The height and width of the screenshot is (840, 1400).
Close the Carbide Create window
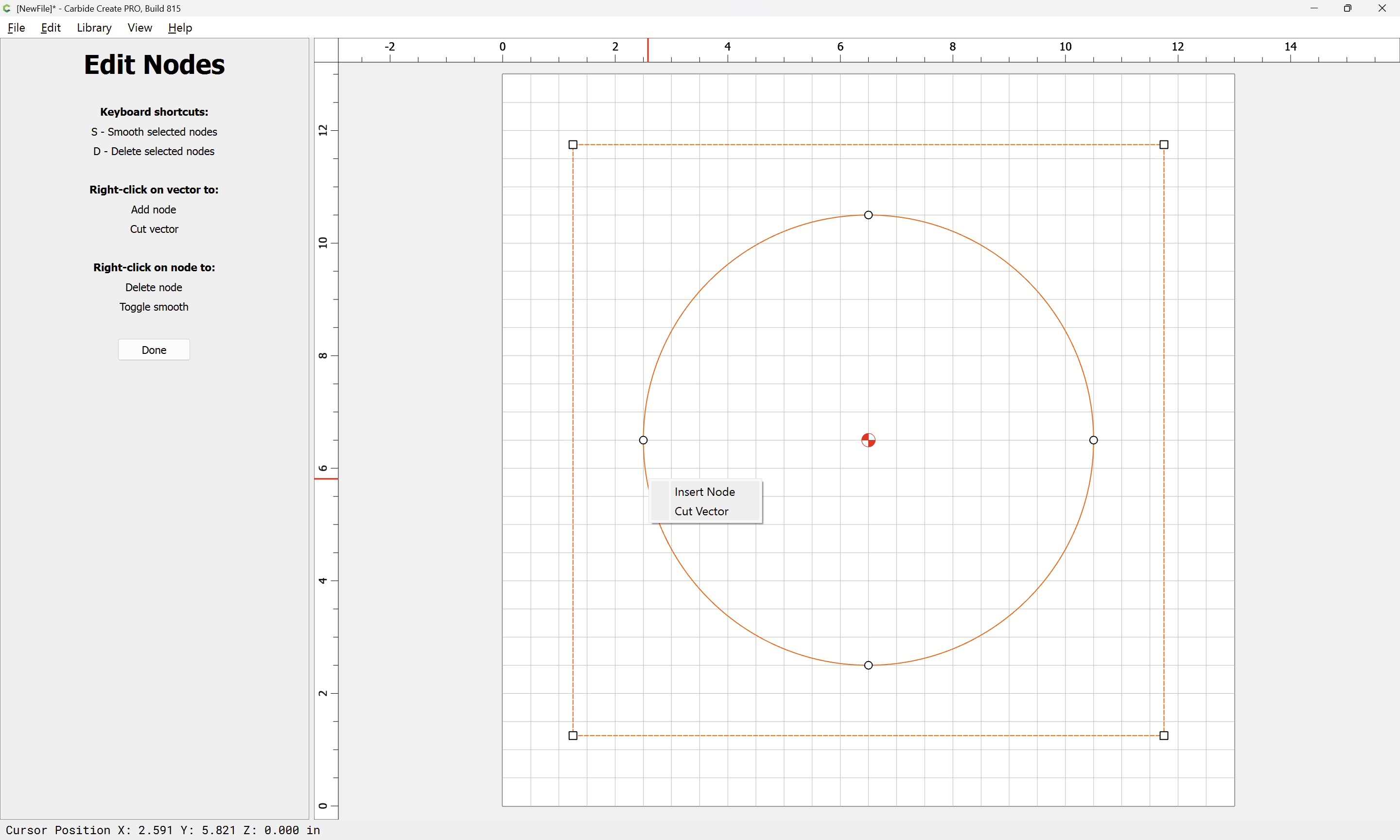tap(1382, 8)
